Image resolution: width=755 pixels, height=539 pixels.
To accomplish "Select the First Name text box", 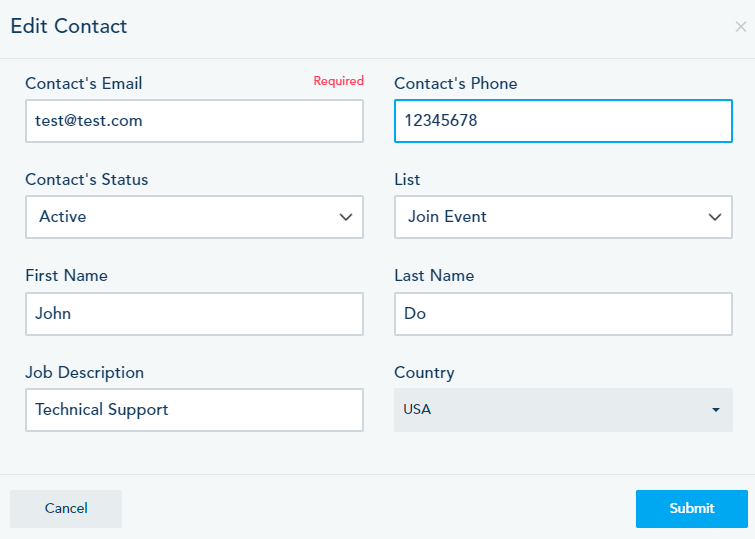I will tap(194, 314).
